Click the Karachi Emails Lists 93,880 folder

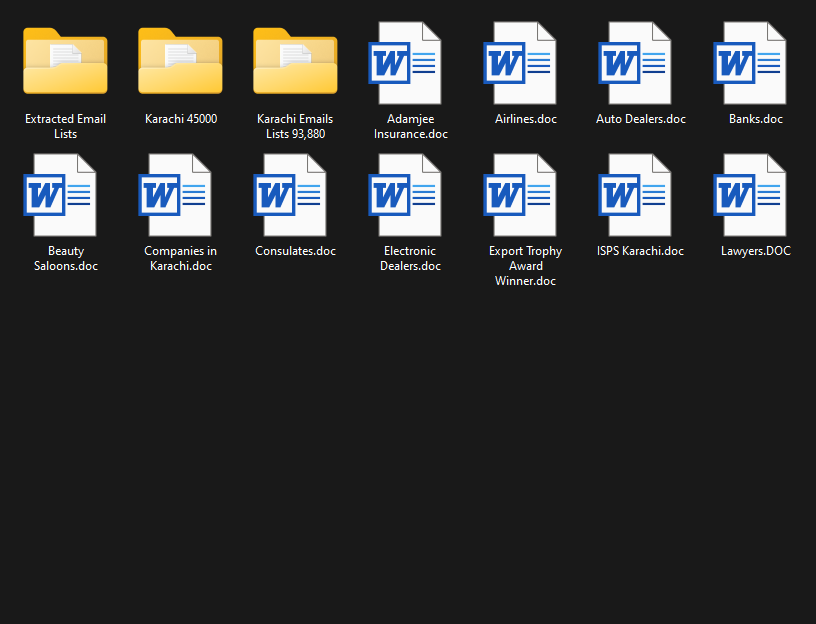(x=295, y=62)
